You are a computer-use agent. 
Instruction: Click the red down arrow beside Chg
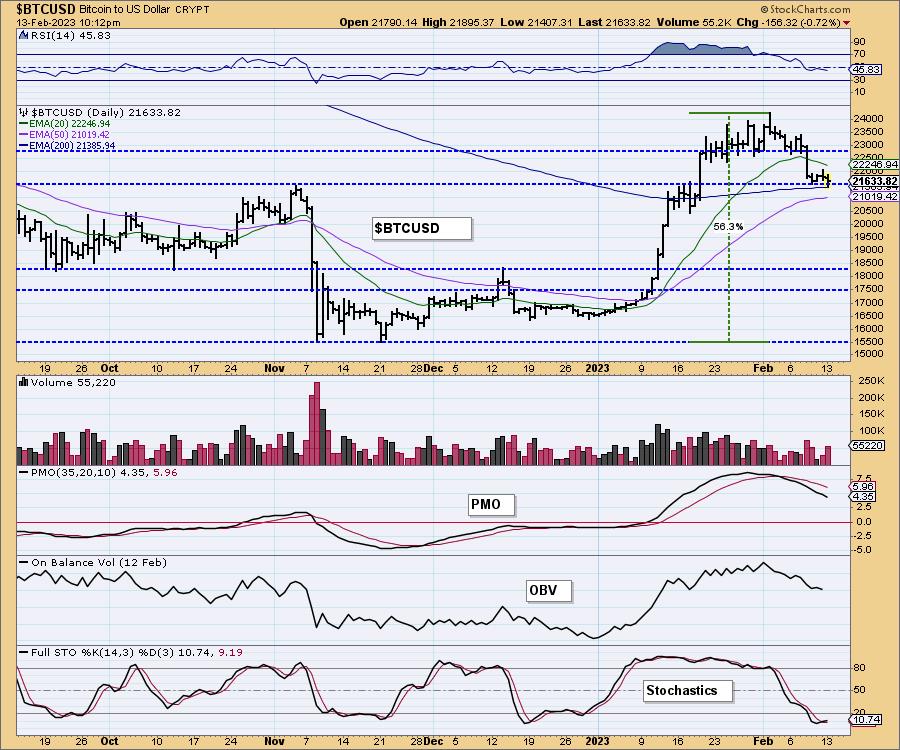coord(847,23)
